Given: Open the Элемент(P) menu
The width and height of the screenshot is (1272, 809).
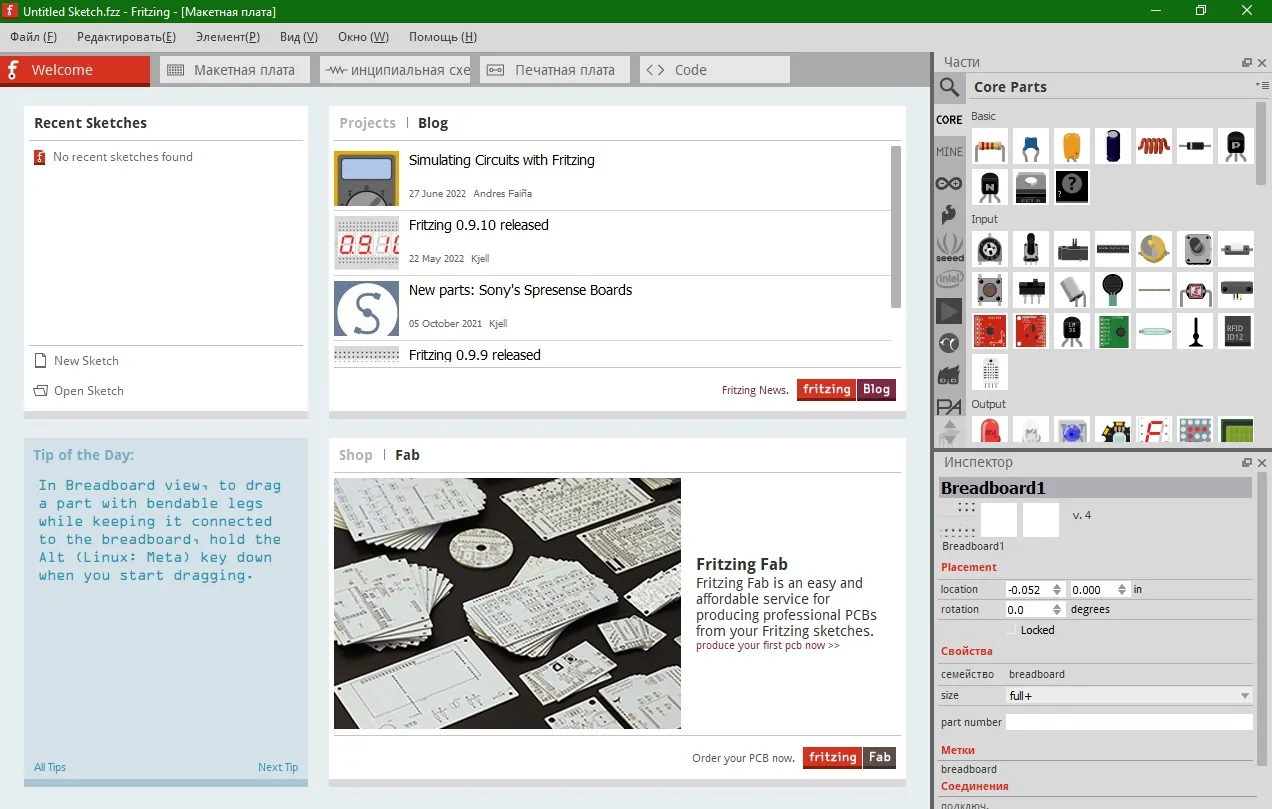Looking at the screenshot, I should click(x=228, y=37).
